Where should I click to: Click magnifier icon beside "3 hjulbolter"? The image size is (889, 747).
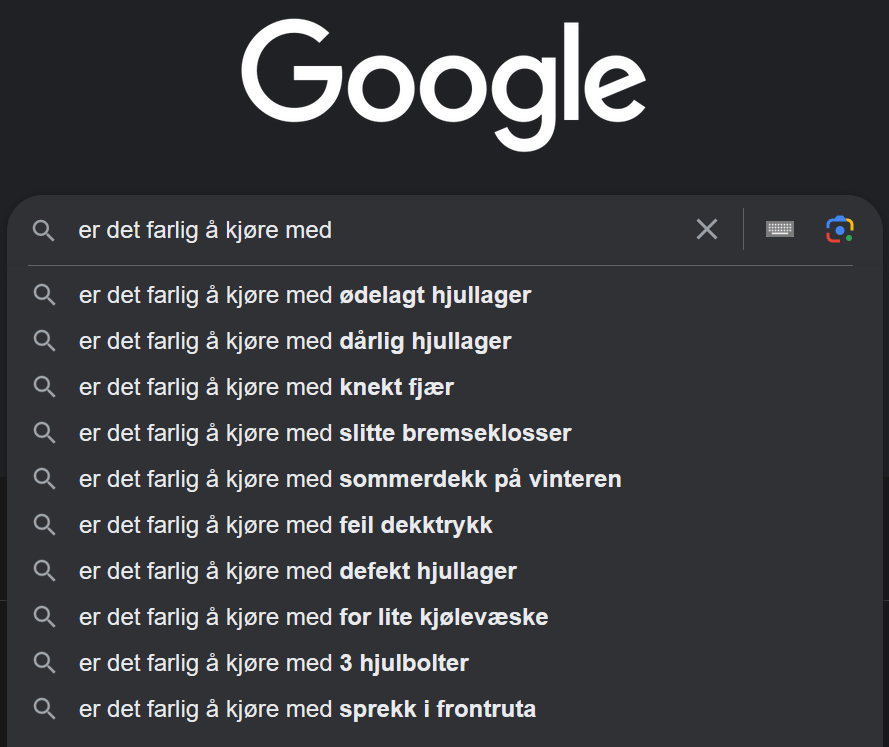click(x=43, y=663)
